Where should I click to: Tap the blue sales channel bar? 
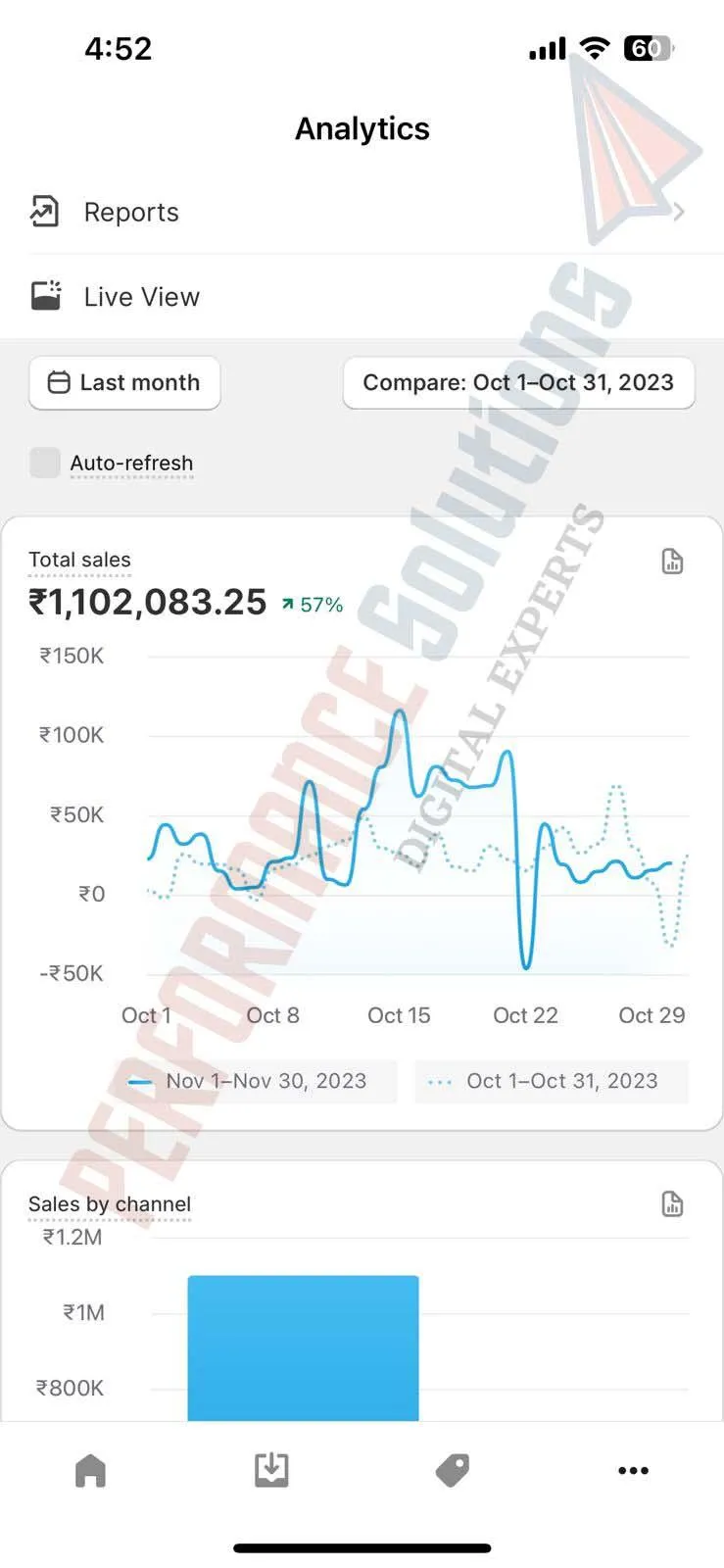[303, 1347]
